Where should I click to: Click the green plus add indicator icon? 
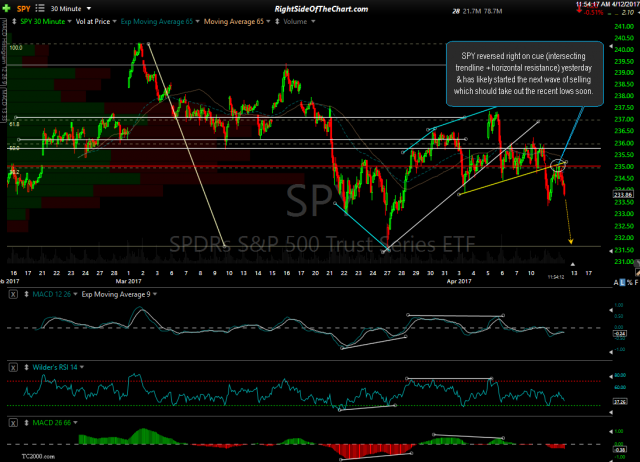(x=6, y=8)
